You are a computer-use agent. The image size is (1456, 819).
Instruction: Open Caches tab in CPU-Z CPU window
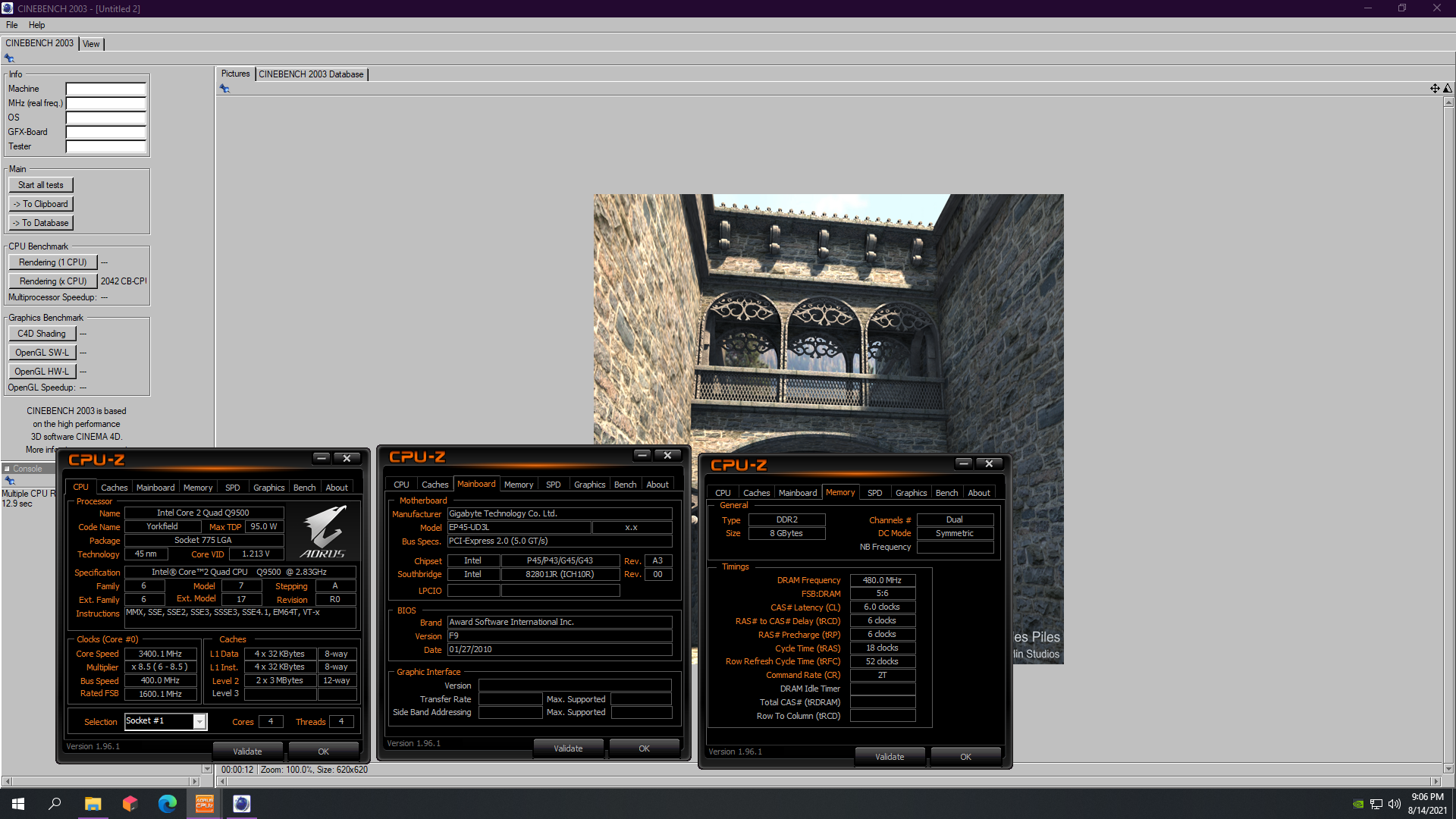click(115, 488)
